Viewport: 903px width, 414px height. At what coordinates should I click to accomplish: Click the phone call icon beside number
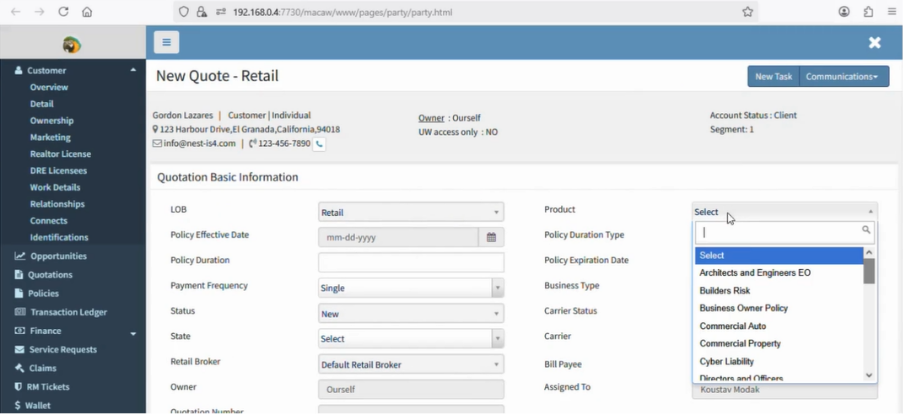(x=320, y=144)
